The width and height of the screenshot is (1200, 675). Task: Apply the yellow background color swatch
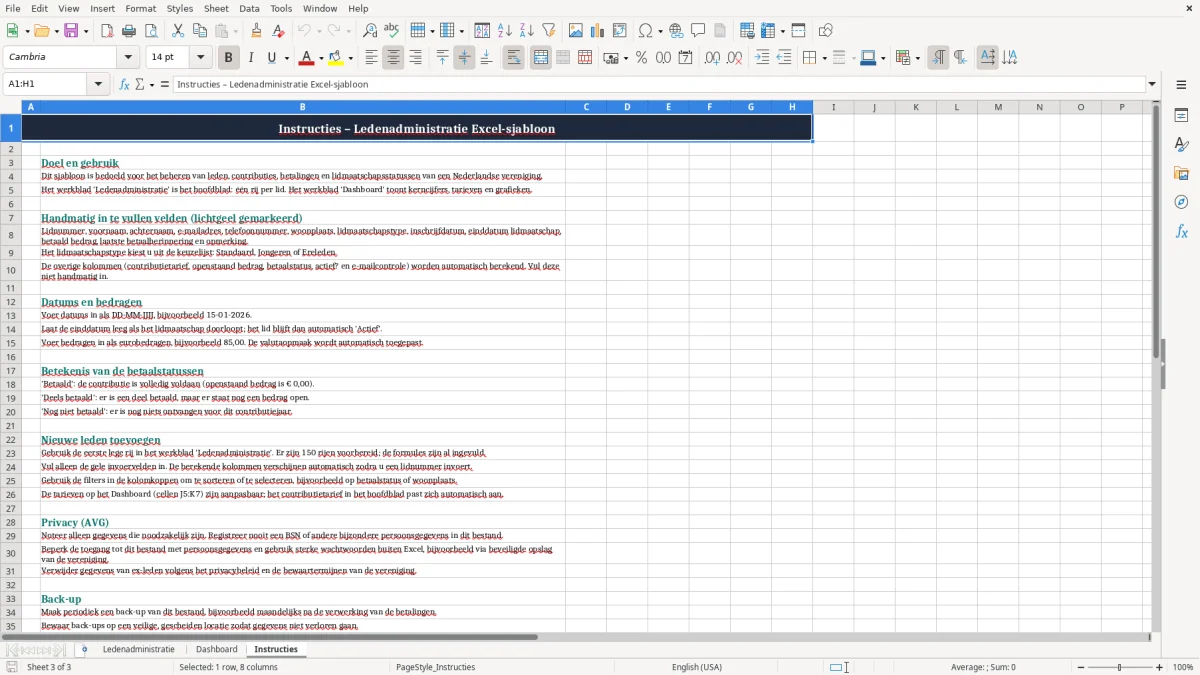point(337,58)
